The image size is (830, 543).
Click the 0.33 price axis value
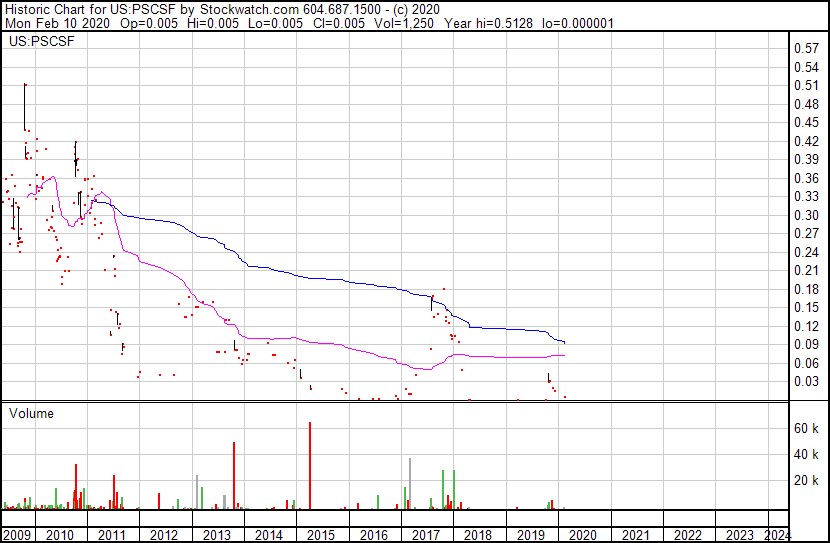tap(807, 196)
